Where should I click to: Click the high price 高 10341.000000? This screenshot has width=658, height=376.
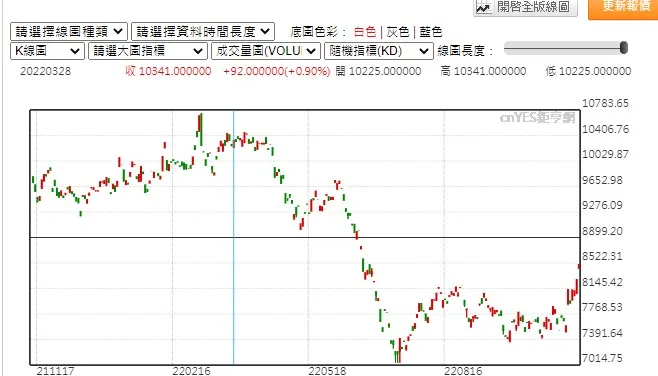coord(483,71)
